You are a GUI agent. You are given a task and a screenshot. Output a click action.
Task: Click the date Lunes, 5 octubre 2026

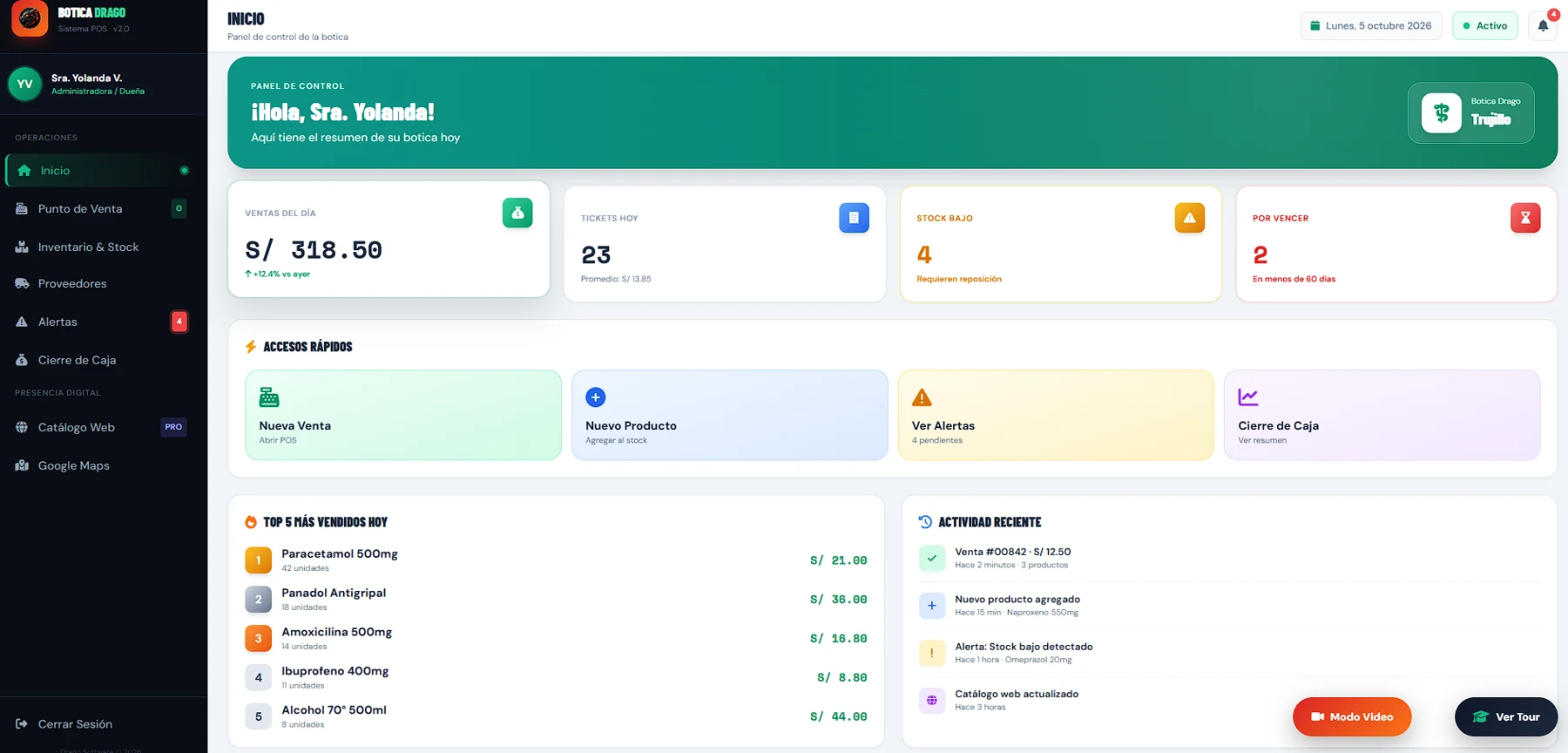pos(1371,25)
